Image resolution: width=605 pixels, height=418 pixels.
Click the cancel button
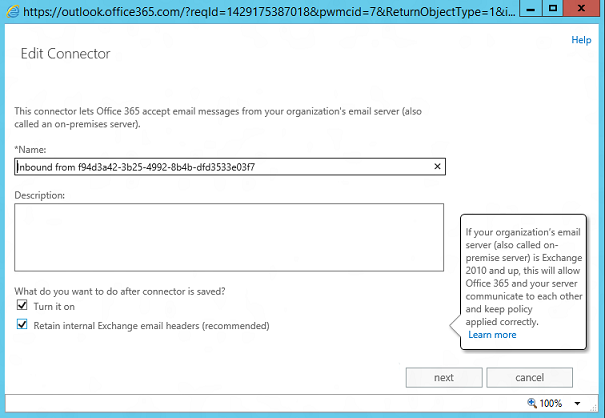click(529, 377)
